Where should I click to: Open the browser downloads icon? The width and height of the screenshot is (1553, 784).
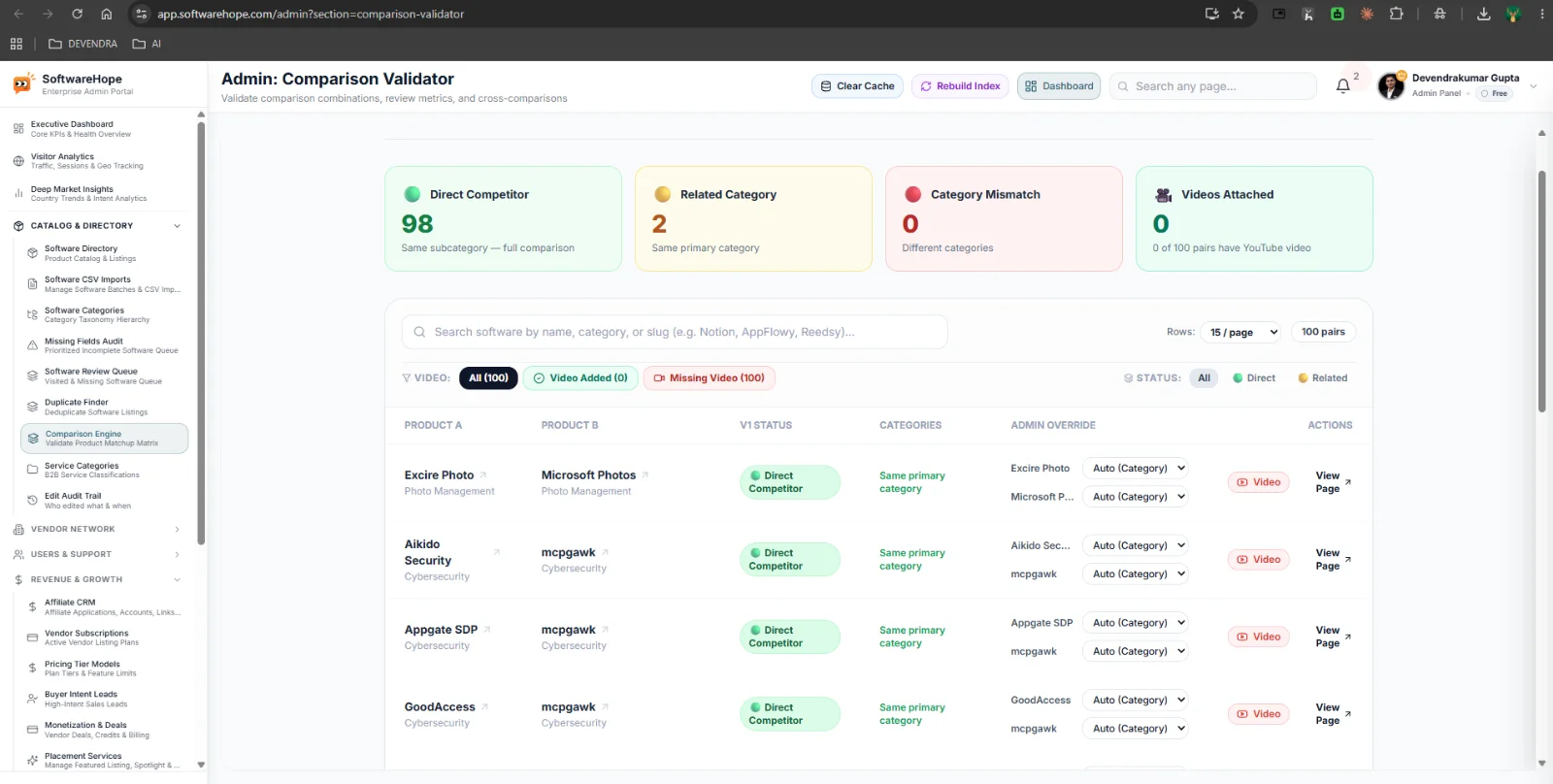click(1483, 14)
